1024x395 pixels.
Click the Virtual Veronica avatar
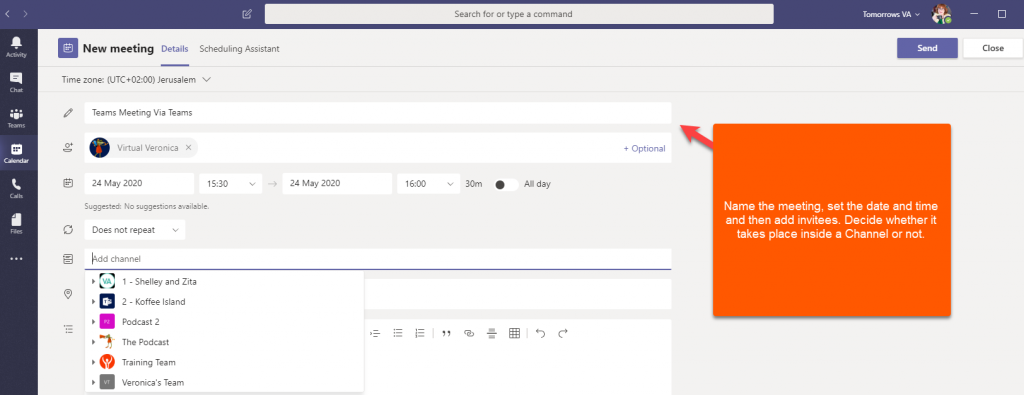point(100,148)
